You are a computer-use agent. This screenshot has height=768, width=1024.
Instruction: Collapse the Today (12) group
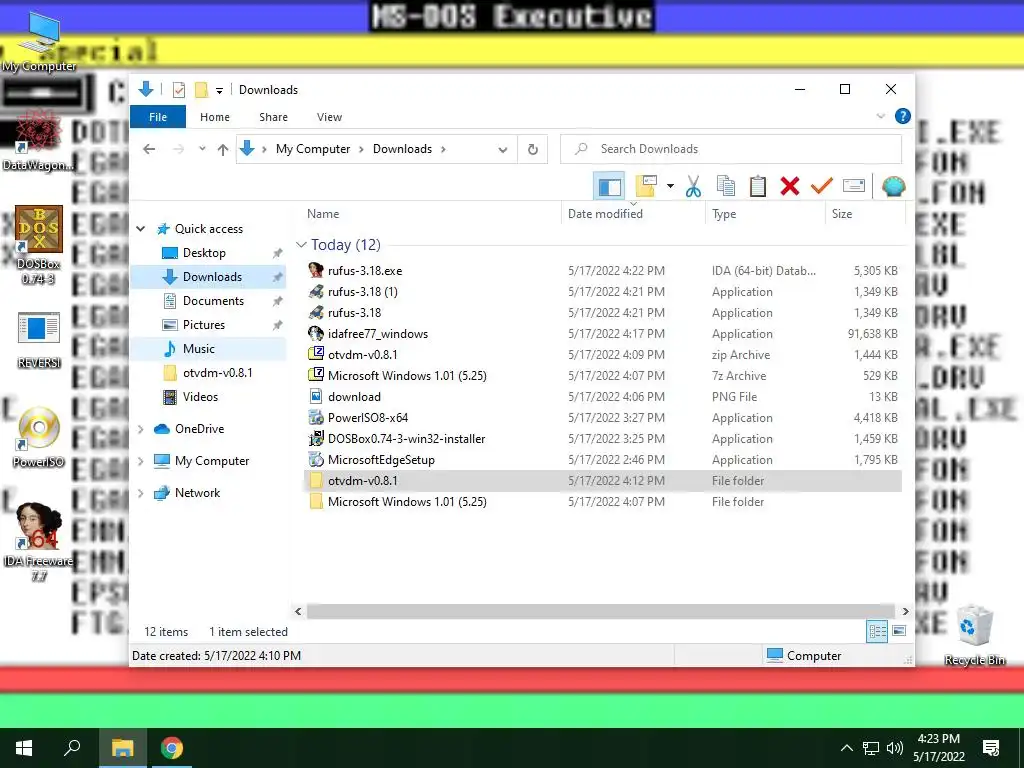point(301,245)
